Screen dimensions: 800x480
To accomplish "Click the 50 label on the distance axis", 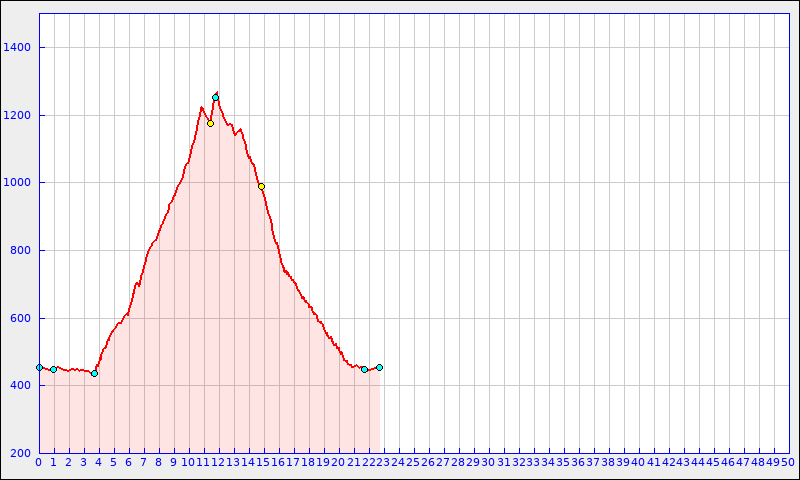I will 787,462.
